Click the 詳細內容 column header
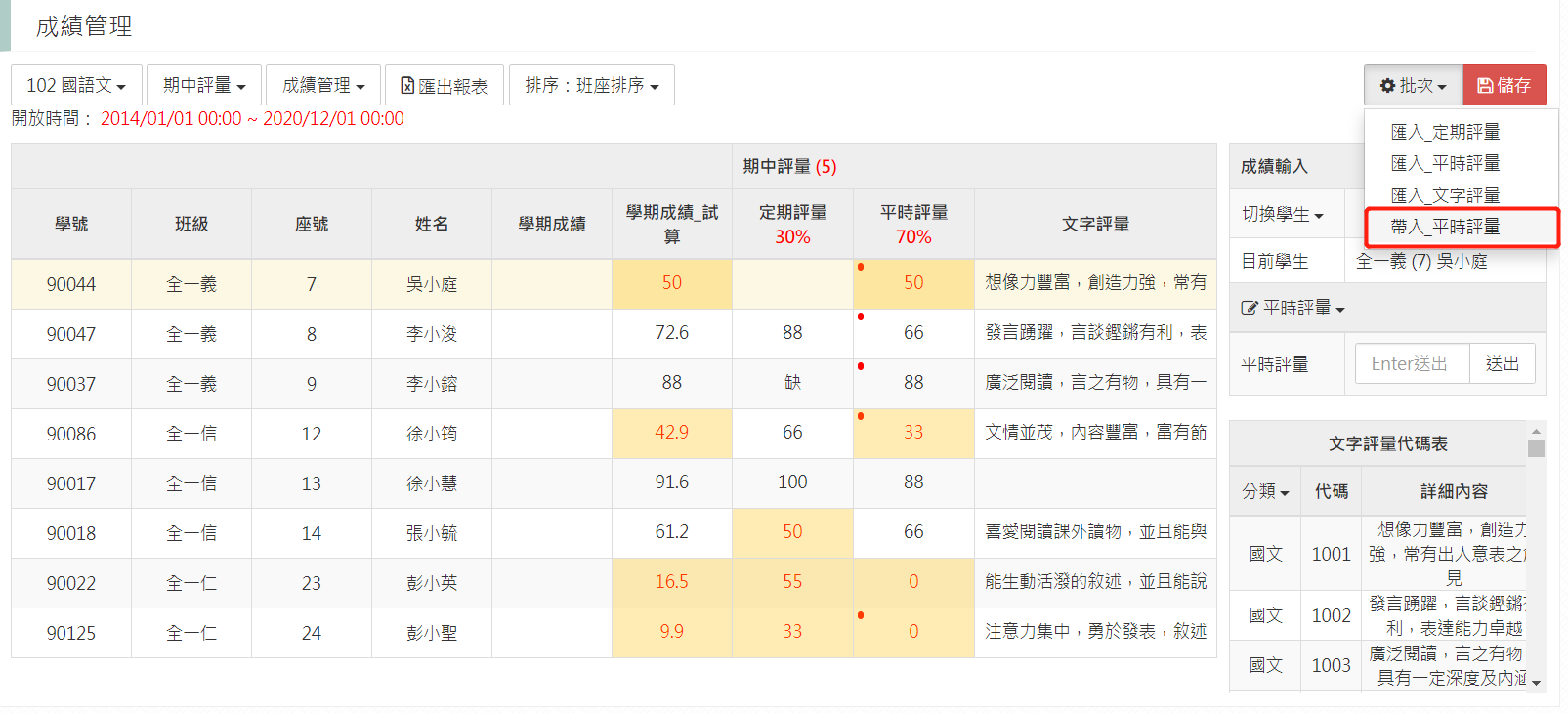Screen dimensions: 1568x713 click(x=1454, y=491)
